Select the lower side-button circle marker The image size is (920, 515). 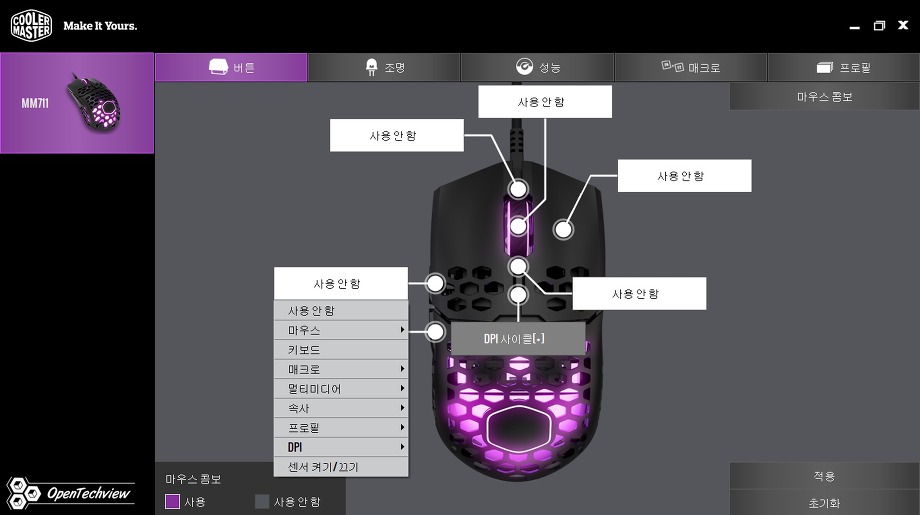pyautogui.click(x=435, y=332)
